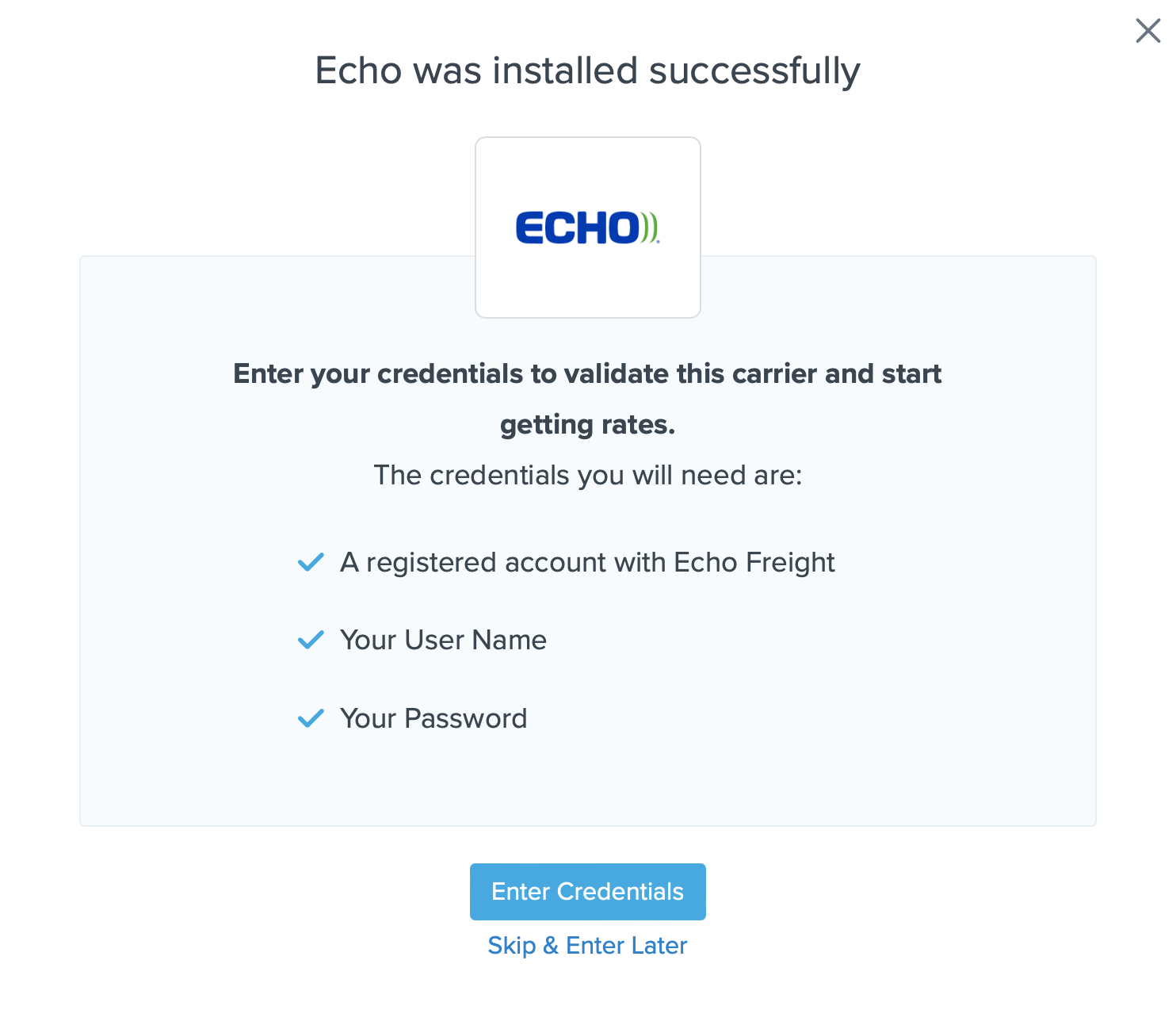Click the bold 'Enter your credentials to validate' line
Screen dimensions: 1176x1029
587,373
